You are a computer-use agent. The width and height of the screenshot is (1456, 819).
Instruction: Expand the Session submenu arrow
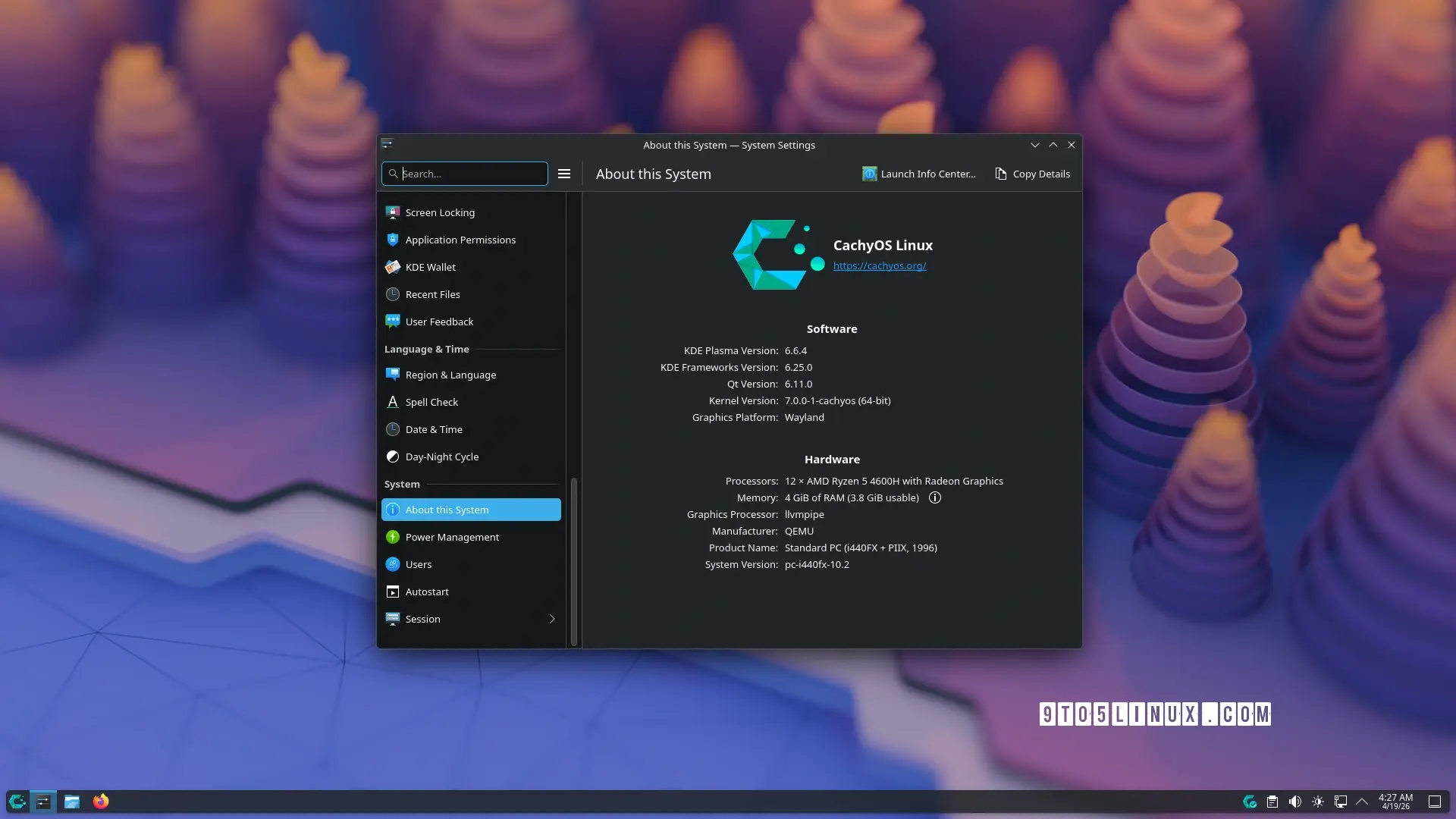(552, 619)
